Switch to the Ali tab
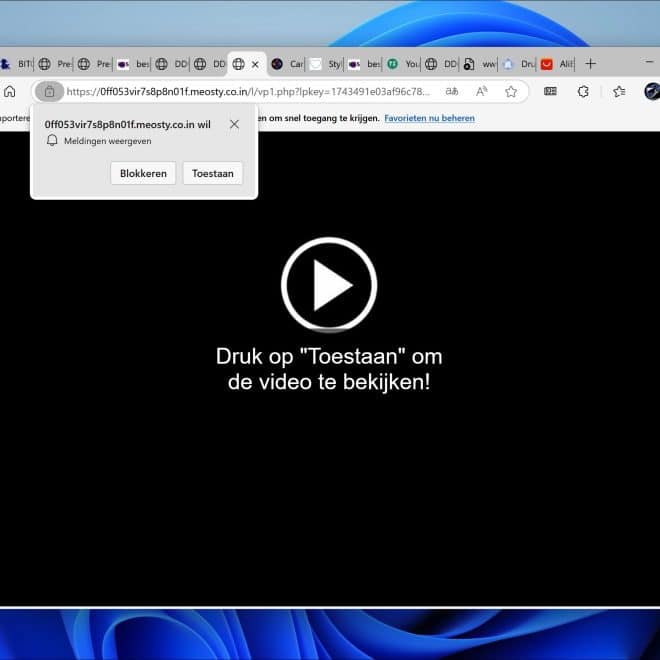The image size is (660, 660). 556,64
